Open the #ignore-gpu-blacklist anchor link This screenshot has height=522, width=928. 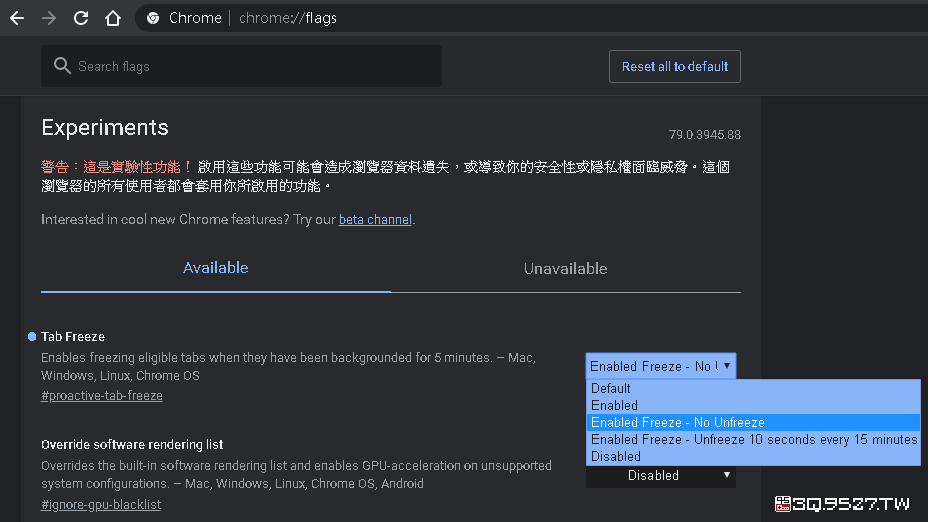(101, 504)
